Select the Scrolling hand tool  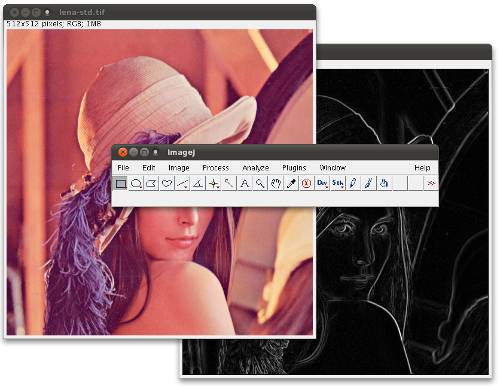tap(275, 183)
